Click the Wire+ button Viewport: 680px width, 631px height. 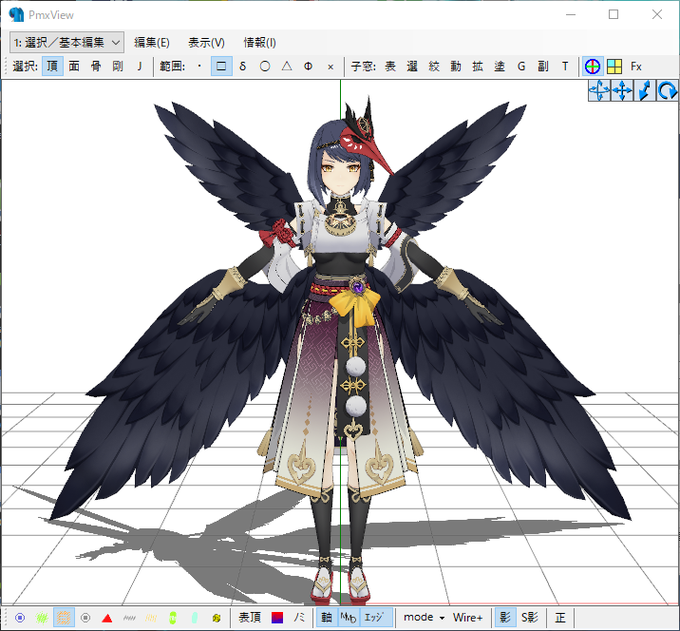468,618
